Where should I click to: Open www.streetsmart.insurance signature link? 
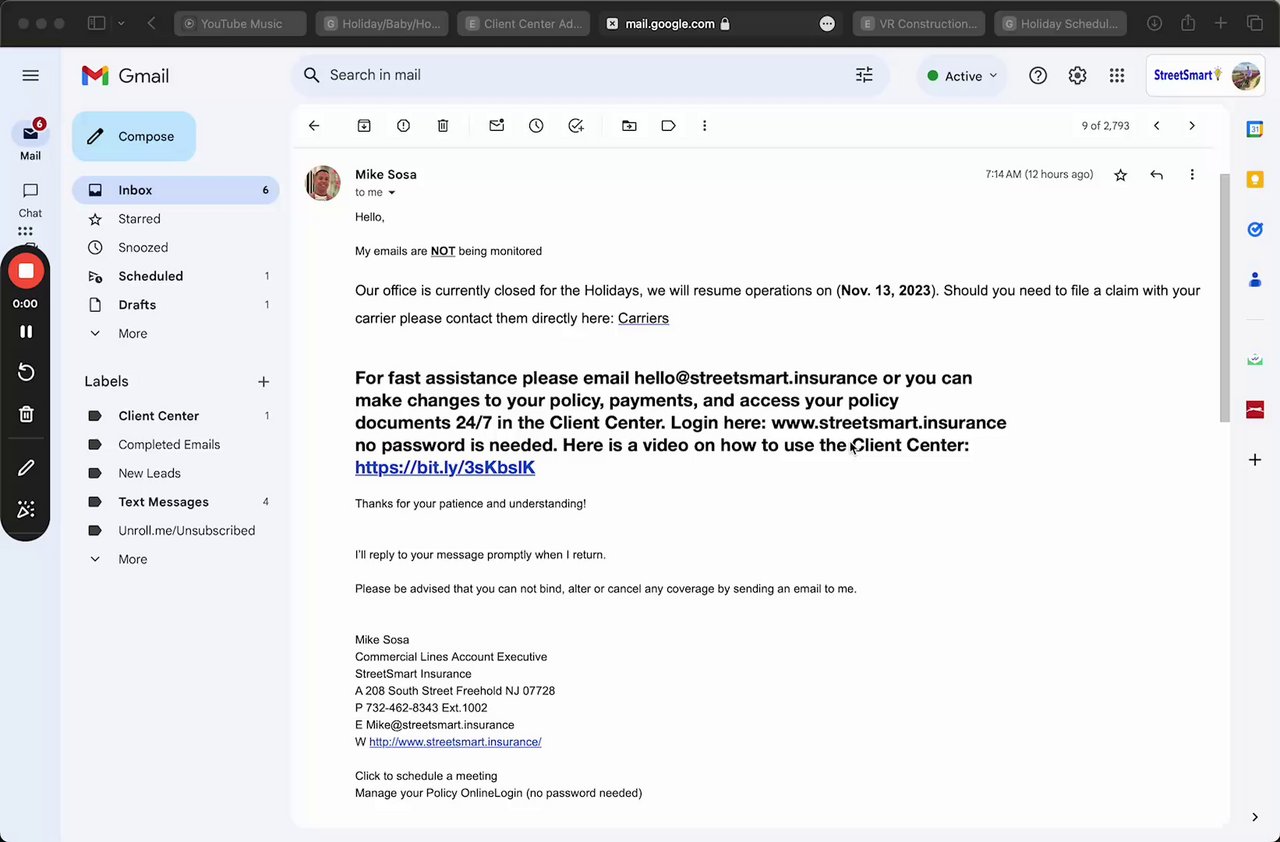455,742
